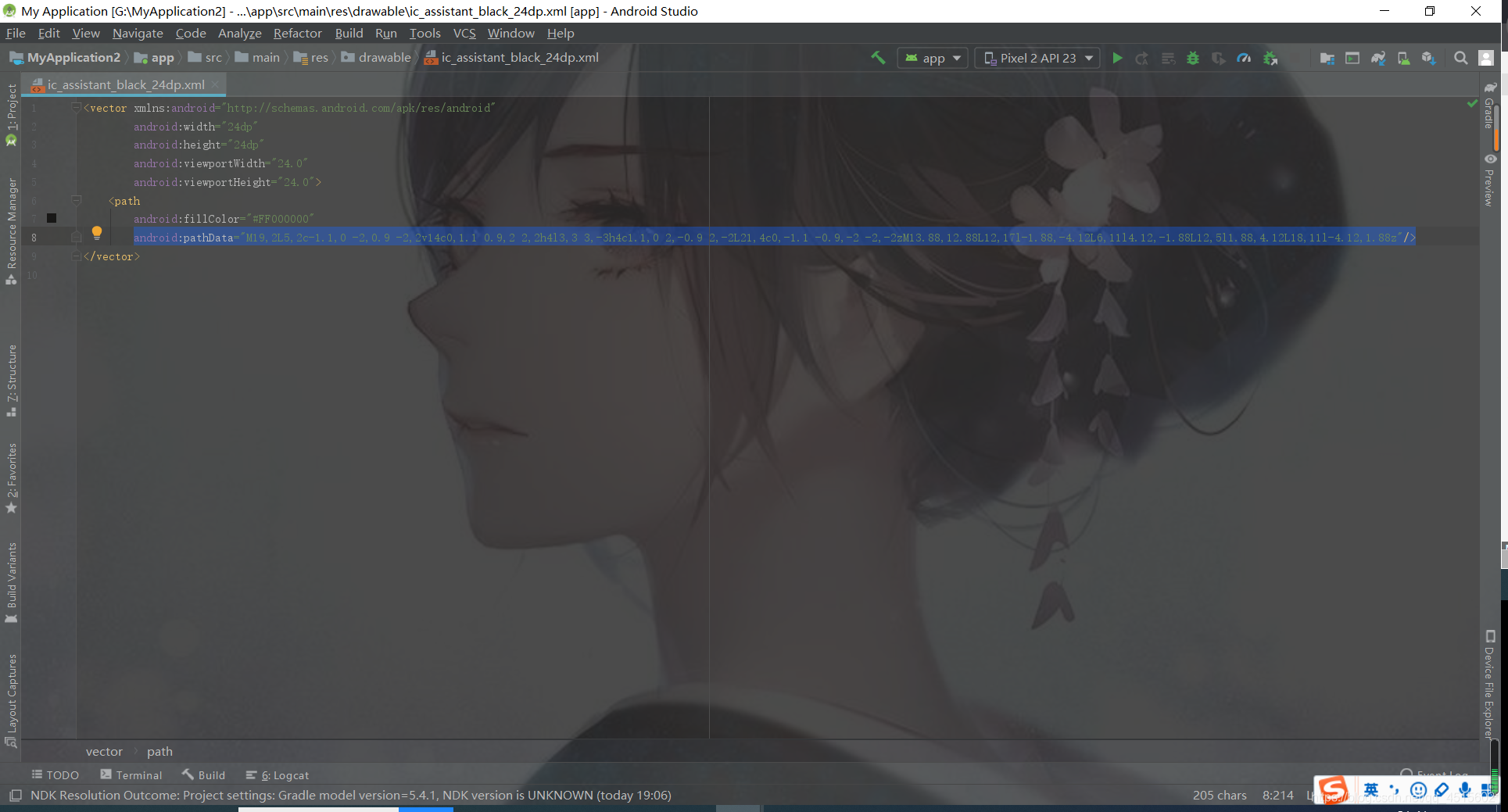Click the Make Project hammer icon
Viewport: 1508px width, 812px height.
pyautogui.click(x=878, y=58)
